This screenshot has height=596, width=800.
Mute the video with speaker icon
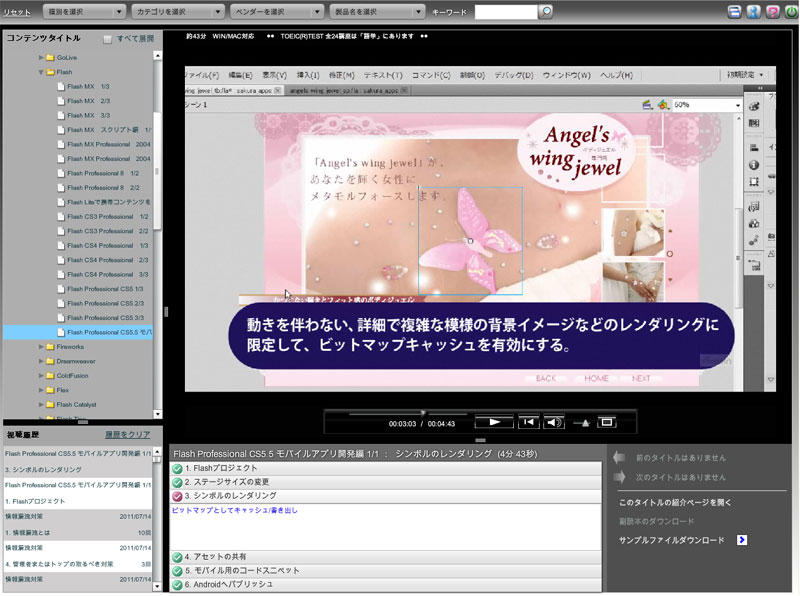click(553, 422)
